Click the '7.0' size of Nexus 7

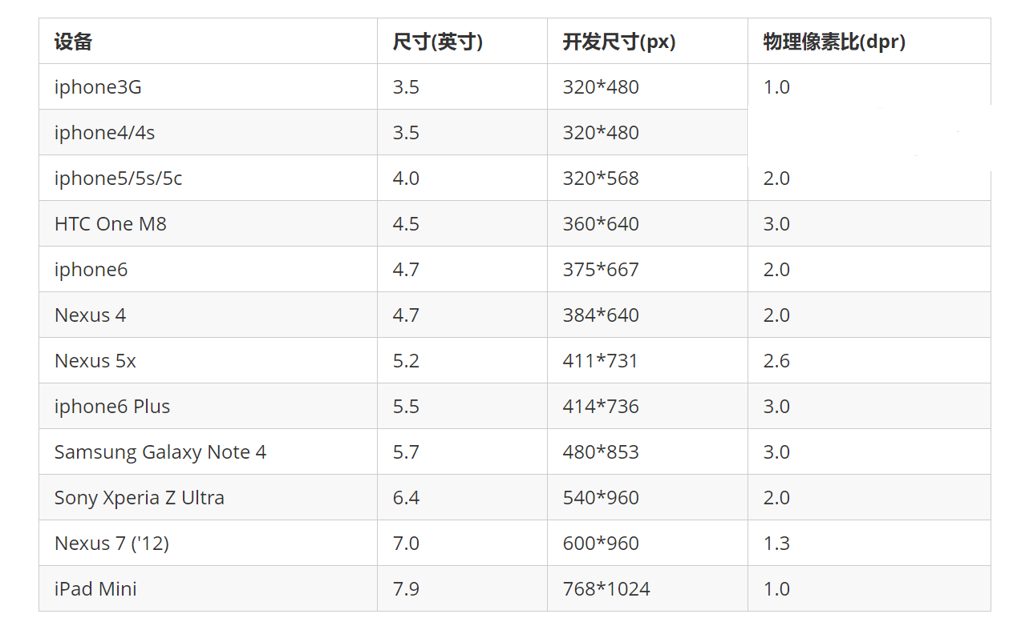click(x=406, y=544)
